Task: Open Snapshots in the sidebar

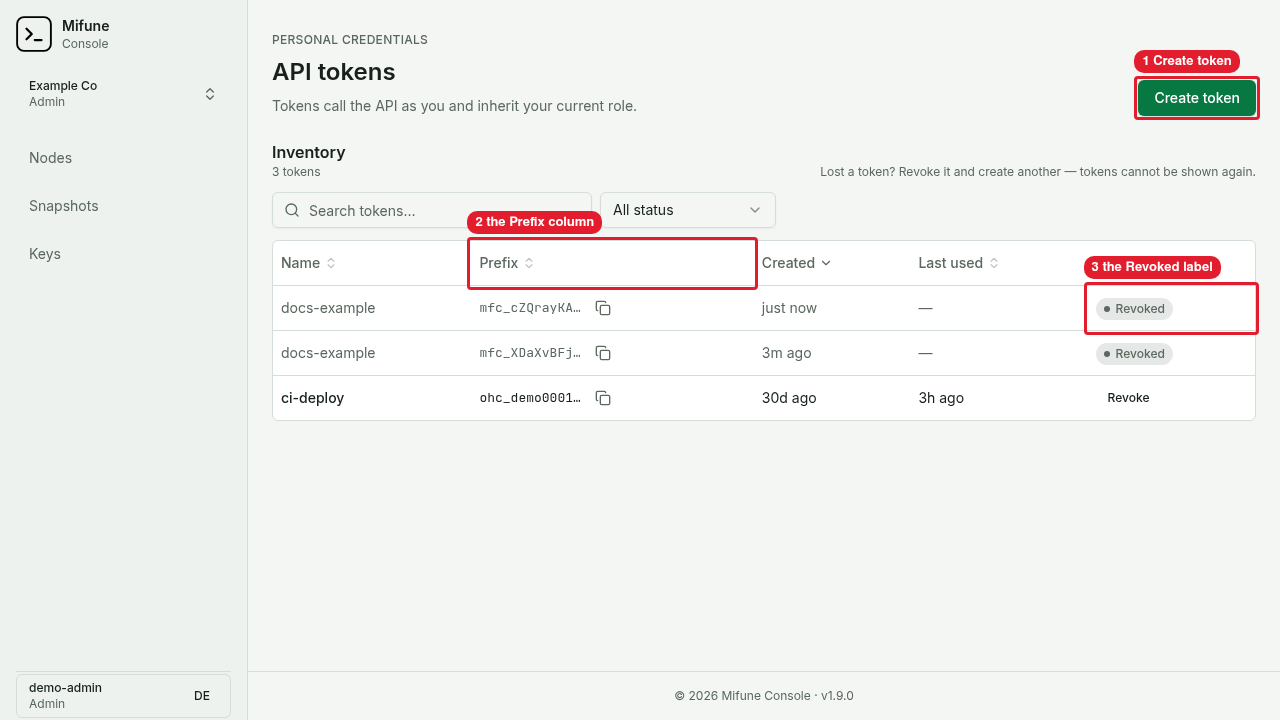Action: (64, 206)
